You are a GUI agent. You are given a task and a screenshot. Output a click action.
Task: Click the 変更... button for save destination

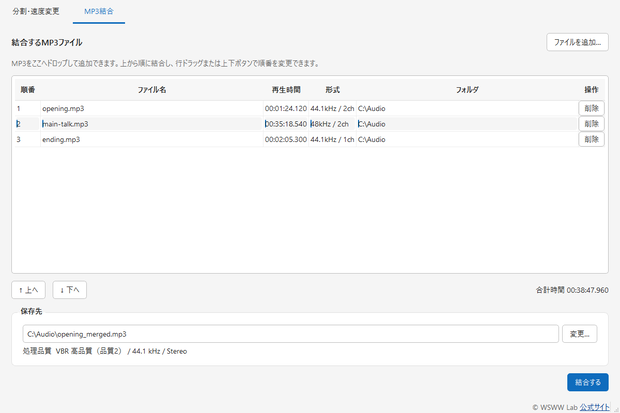579,334
